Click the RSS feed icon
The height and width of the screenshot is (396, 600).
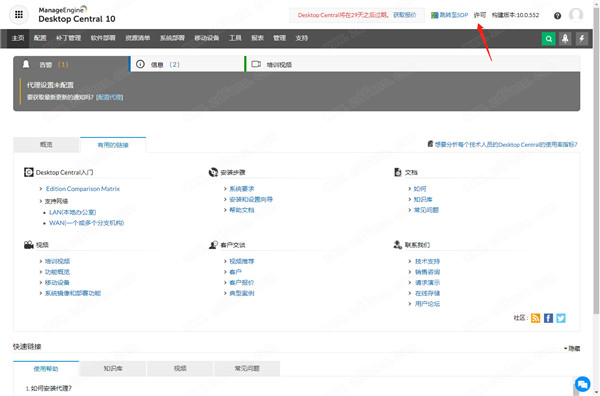point(535,318)
